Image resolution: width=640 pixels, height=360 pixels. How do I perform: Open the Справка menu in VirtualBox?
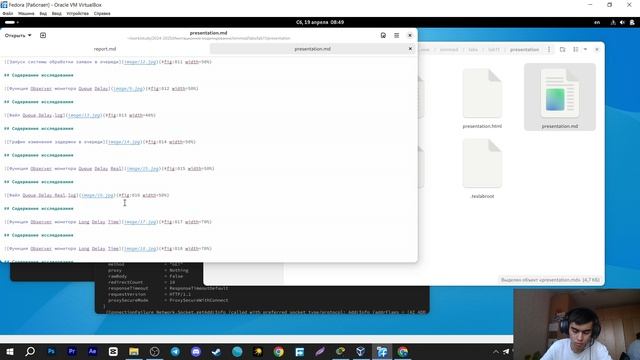(102, 13)
